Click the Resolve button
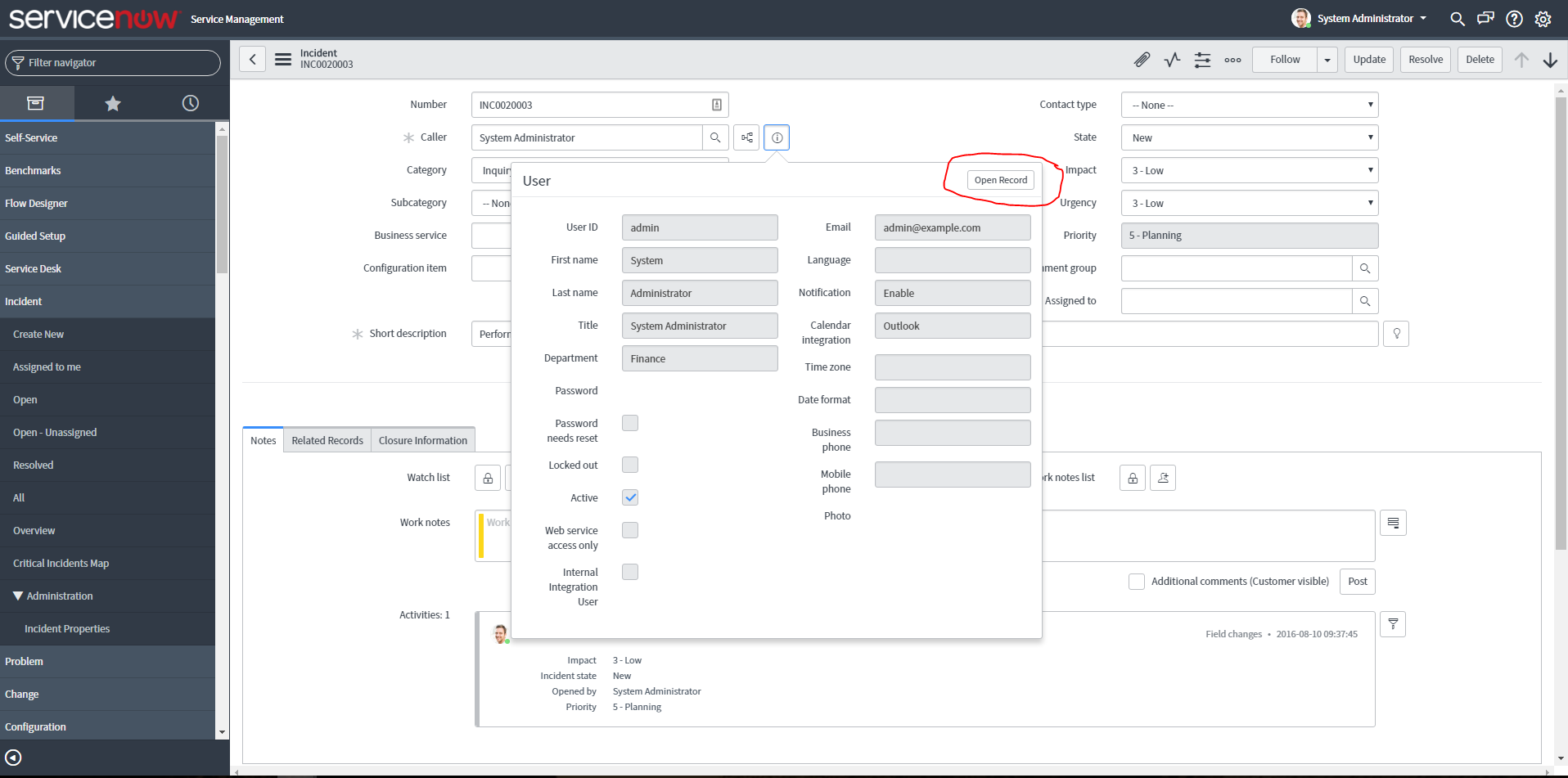The width and height of the screenshot is (1568, 778). click(1425, 59)
